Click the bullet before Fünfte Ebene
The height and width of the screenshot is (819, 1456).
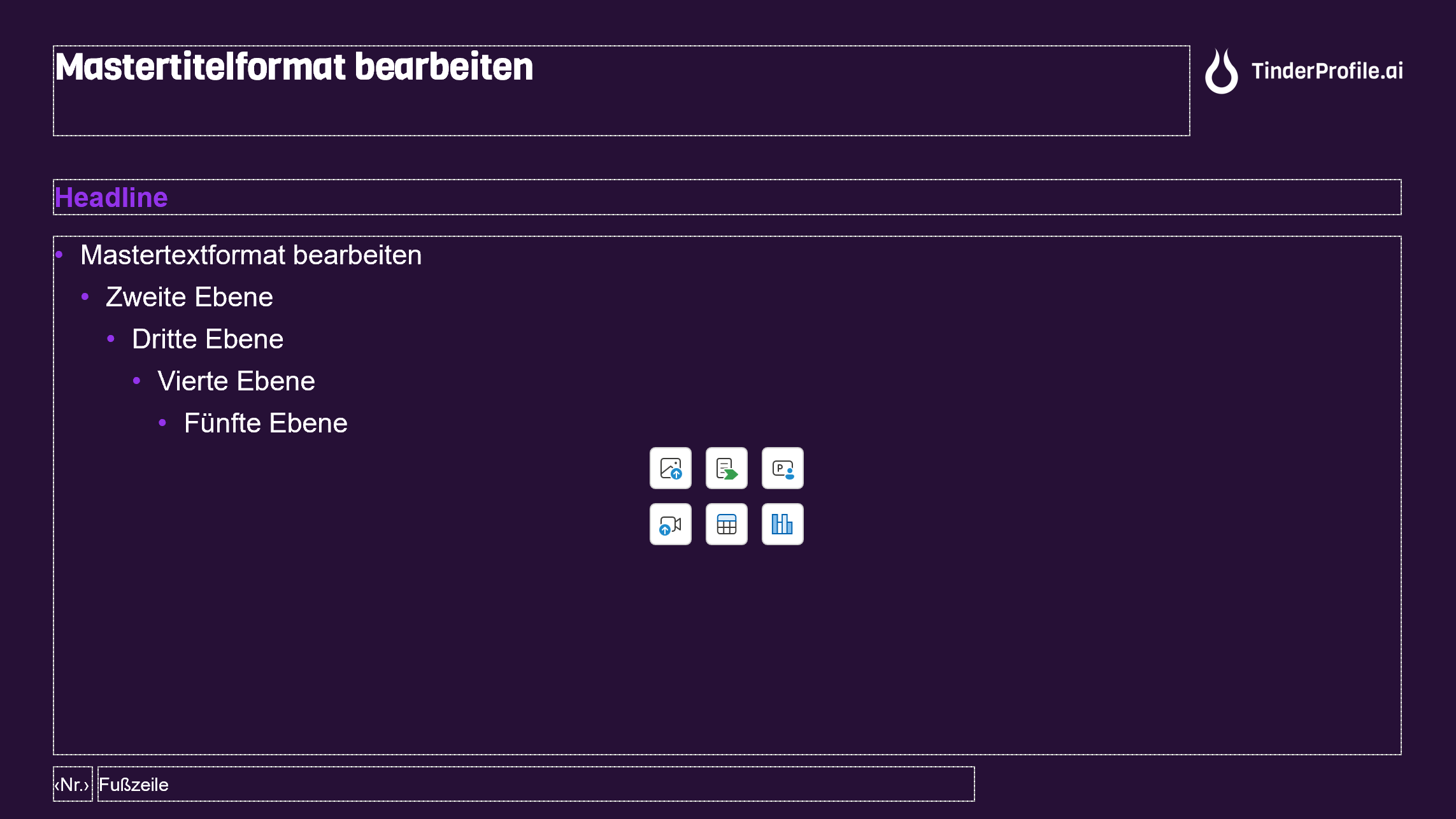click(x=162, y=422)
